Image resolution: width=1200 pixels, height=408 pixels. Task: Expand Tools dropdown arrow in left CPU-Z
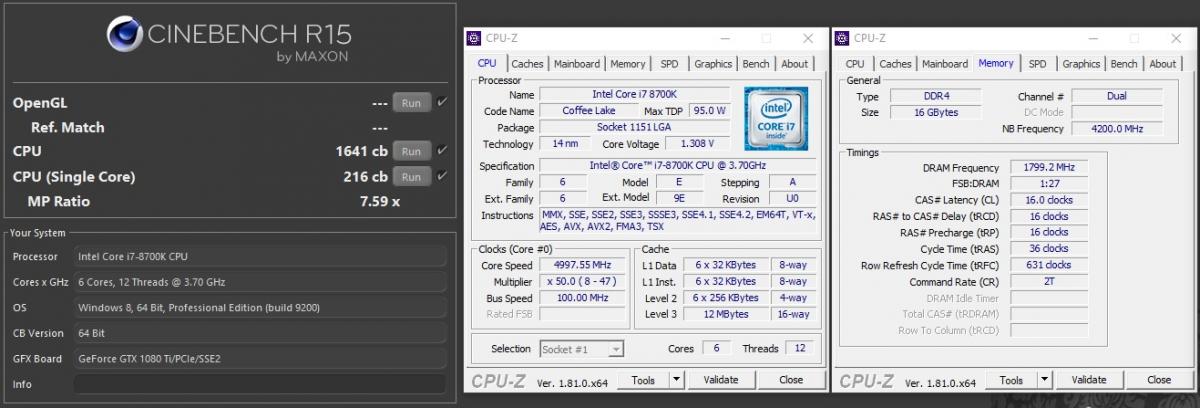click(676, 380)
